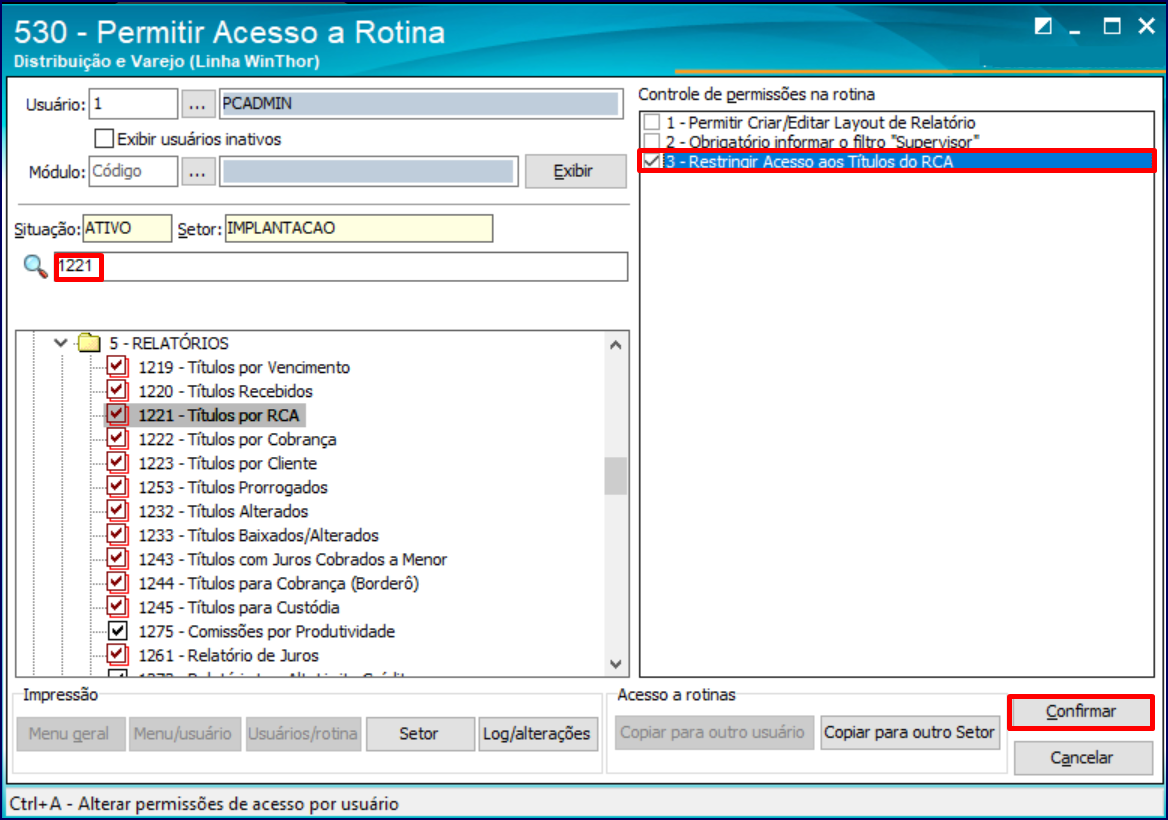Image resolution: width=1168 pixels, height=820 pixels.
Task: Click the window restore-down icon in title bar
Action: [x=1043, y=27]
